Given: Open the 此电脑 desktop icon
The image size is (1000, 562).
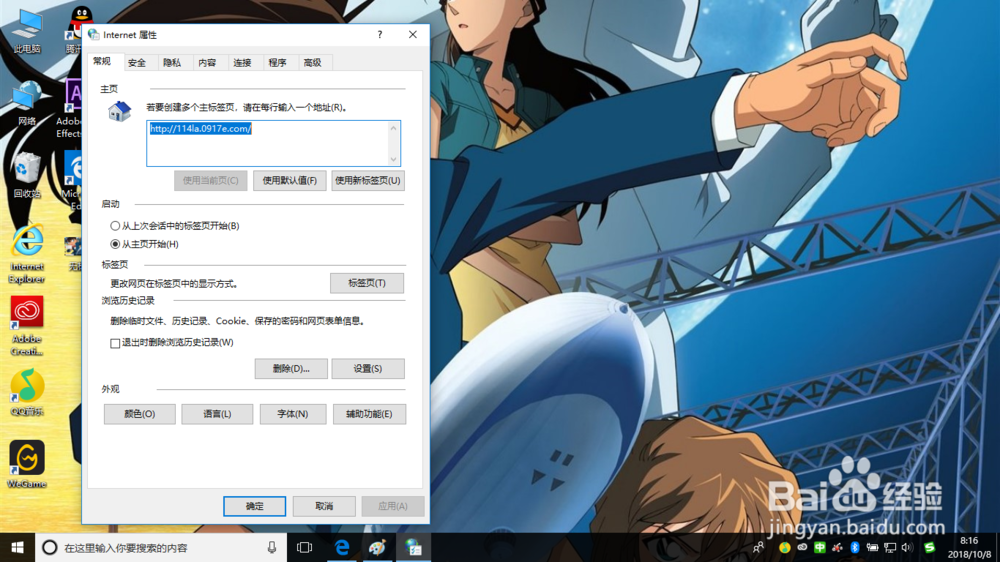Looking at the screenshot, I should click(x=27, y=31).
